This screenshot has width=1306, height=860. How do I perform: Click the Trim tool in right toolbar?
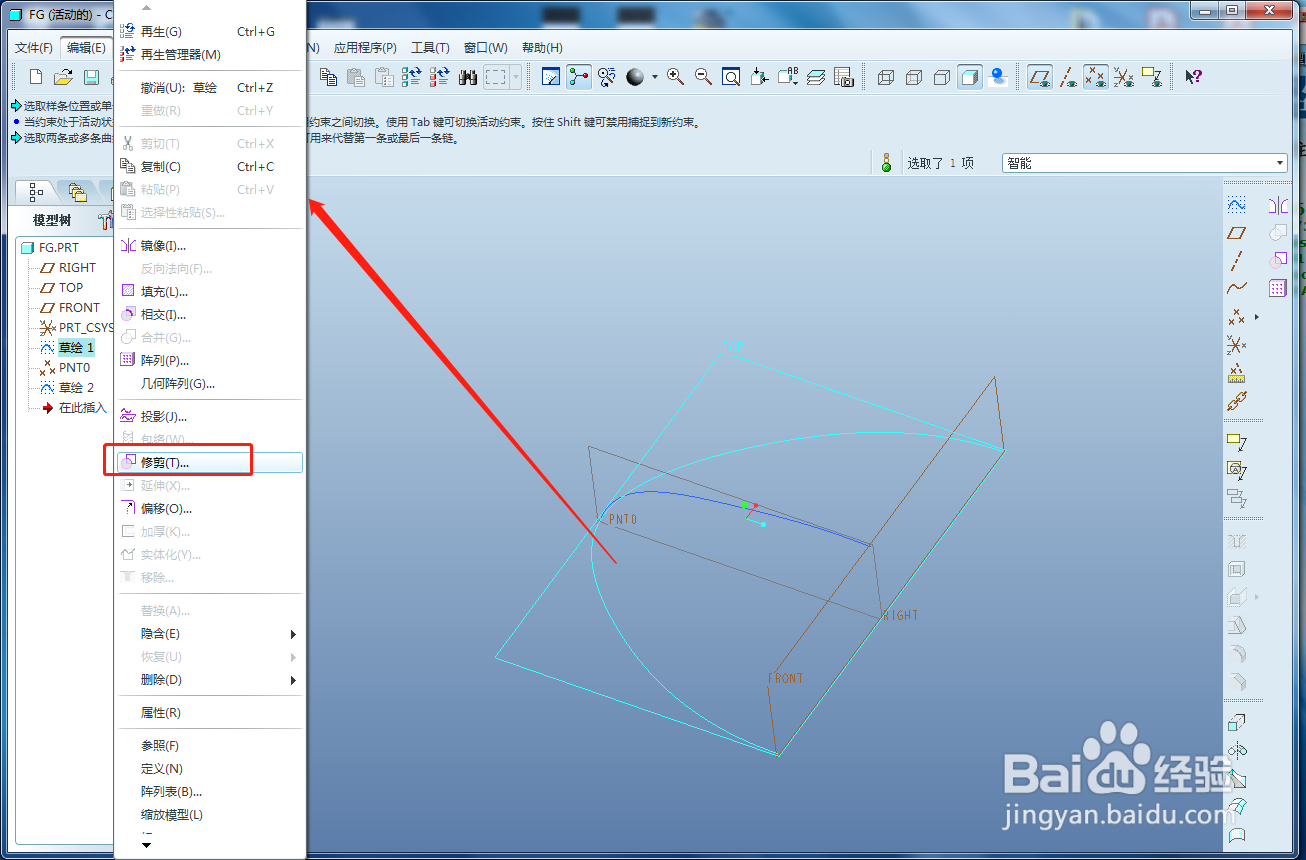(x=1278, y=260)
